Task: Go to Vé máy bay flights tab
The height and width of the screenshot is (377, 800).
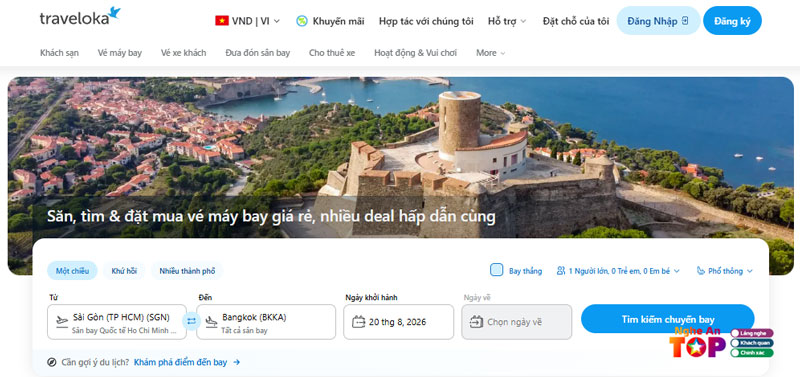Action: point(120,53)
